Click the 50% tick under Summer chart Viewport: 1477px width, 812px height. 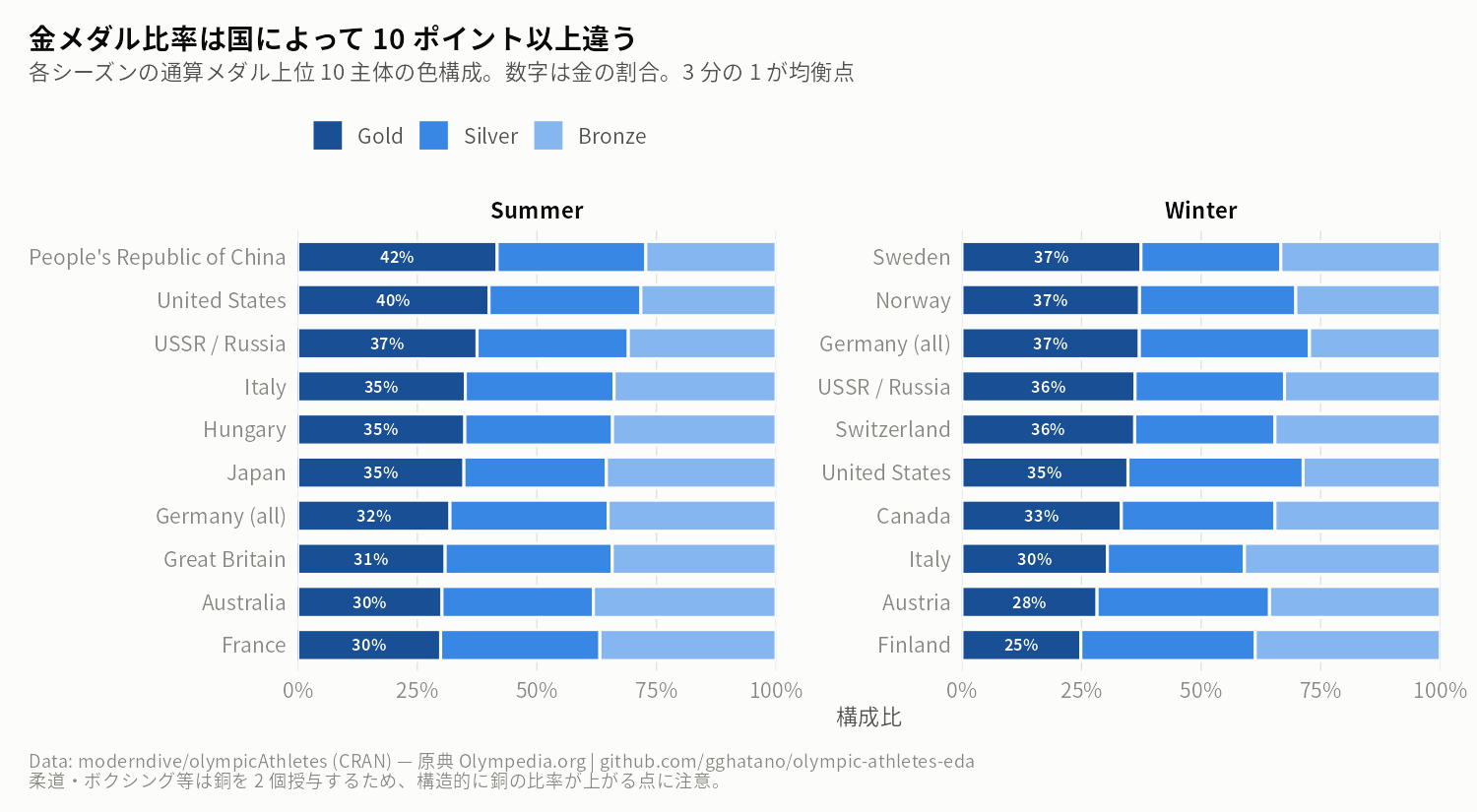coord(537,690)
